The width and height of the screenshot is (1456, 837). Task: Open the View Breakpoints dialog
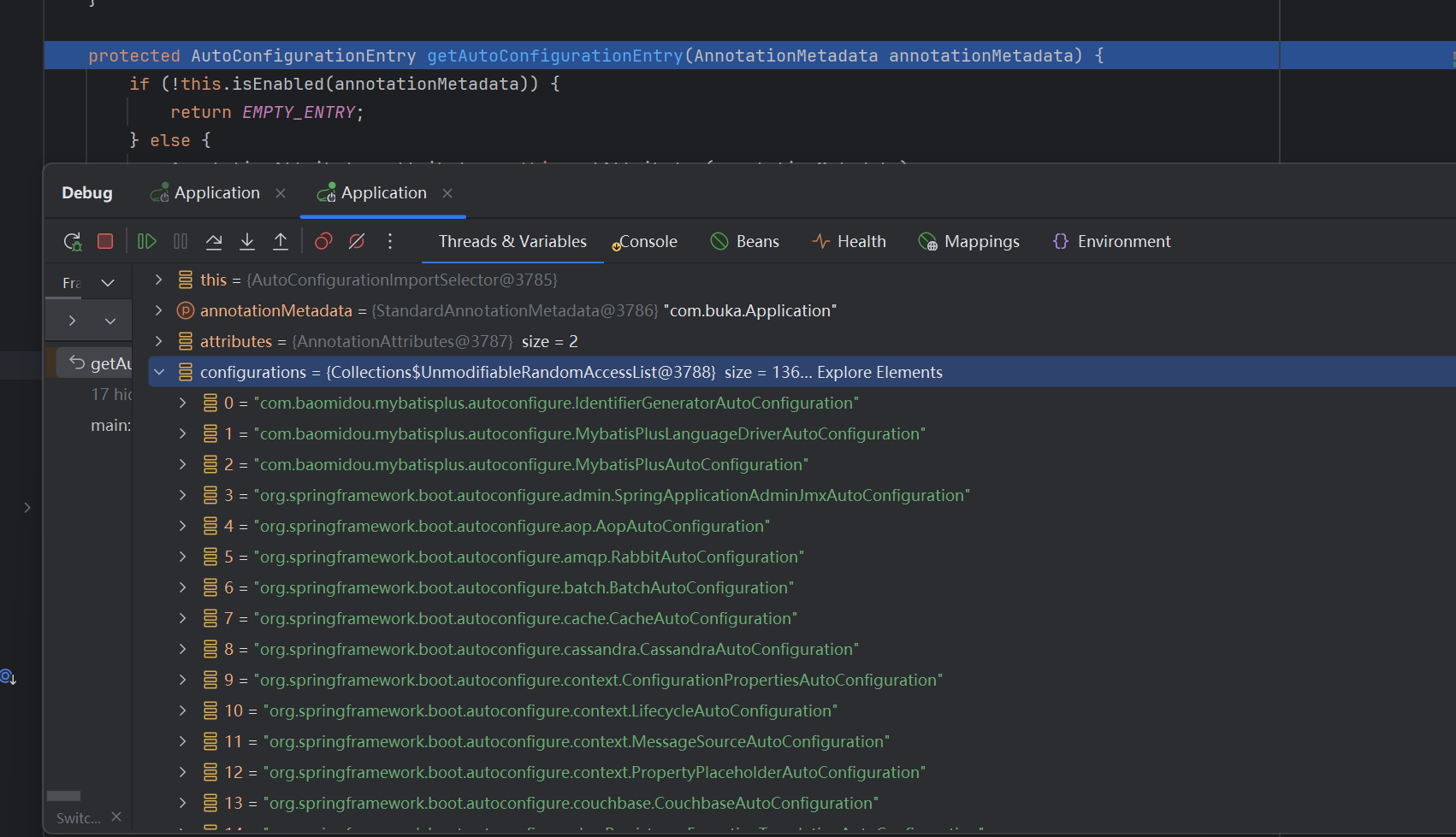click(323, 240)
